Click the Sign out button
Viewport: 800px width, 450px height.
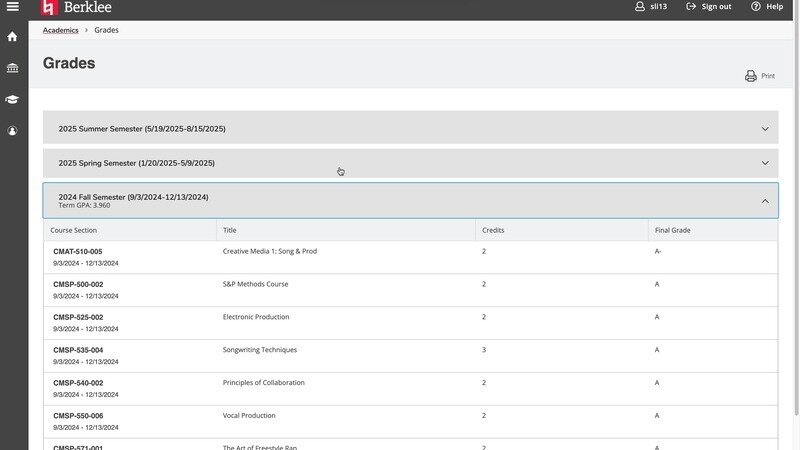coord(708,6)
